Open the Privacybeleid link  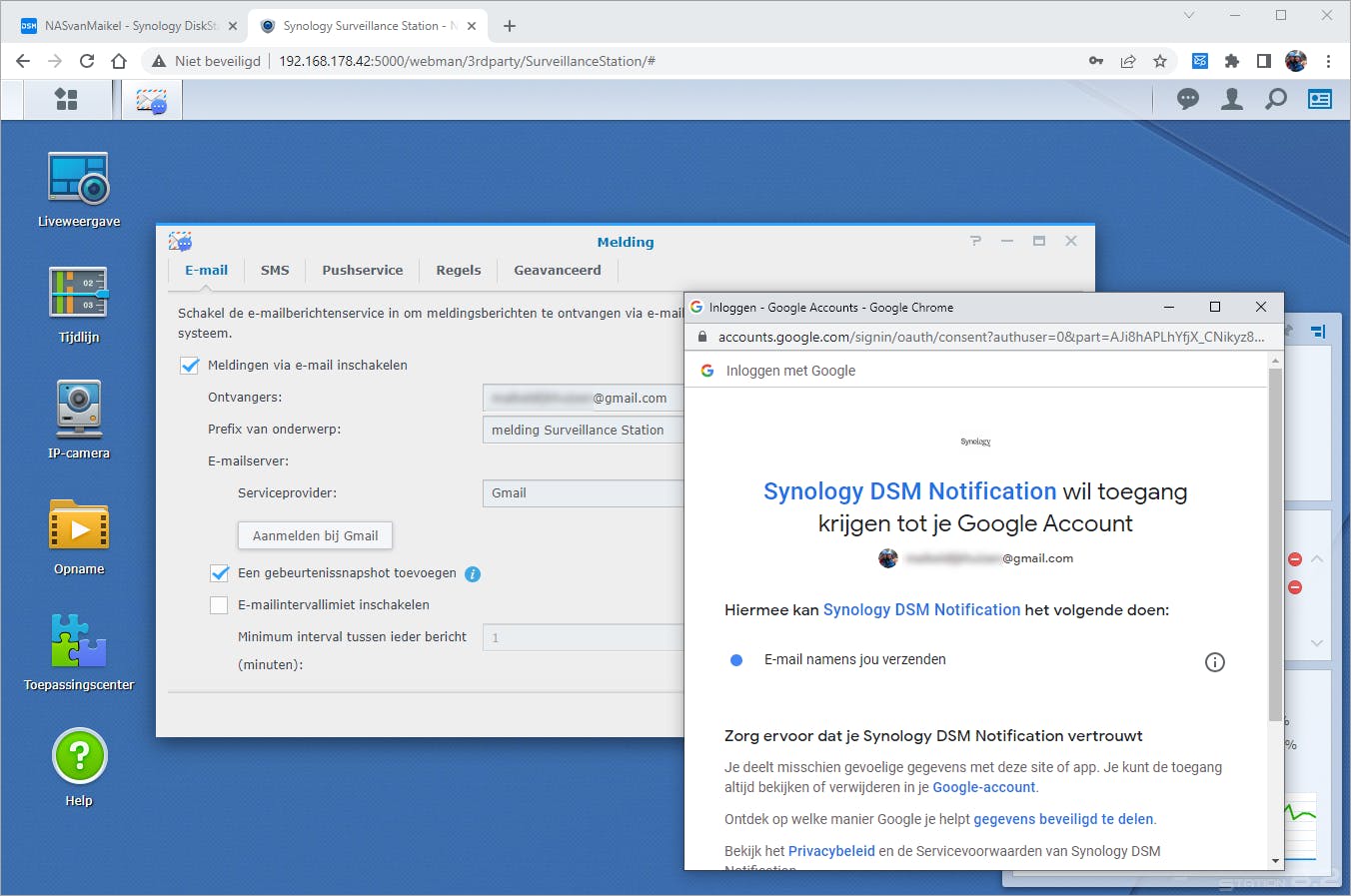(831, 852)
